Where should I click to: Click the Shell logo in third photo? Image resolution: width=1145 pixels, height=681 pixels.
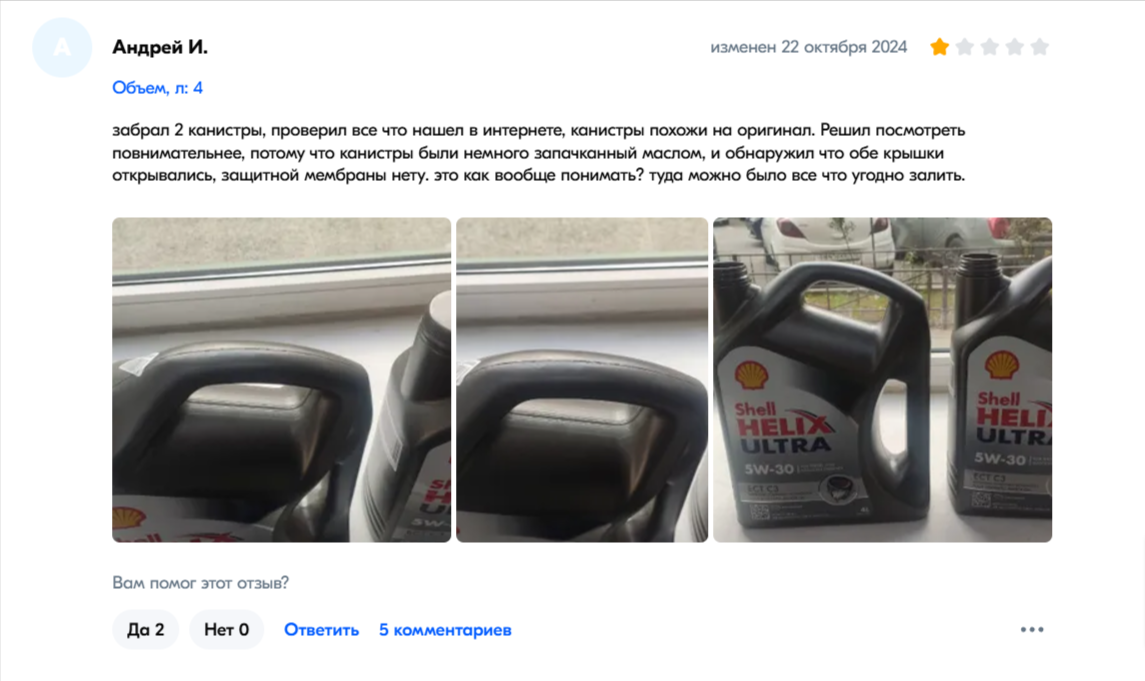(751, 375)
